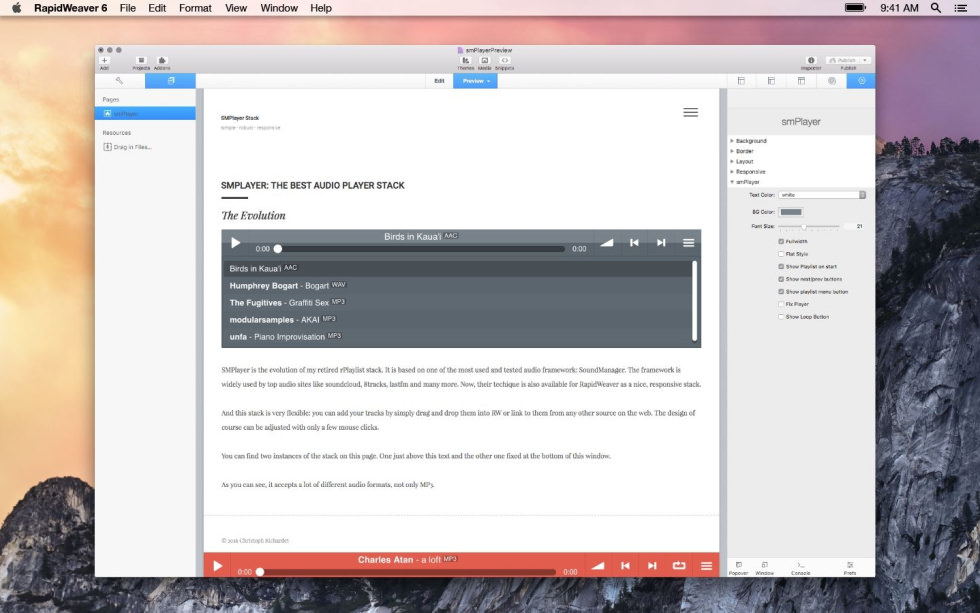Open the Prefs icon in inspector footer
The height and width of the screenshot is (613, 980).
pyautogui.click(x=850, y=567)
